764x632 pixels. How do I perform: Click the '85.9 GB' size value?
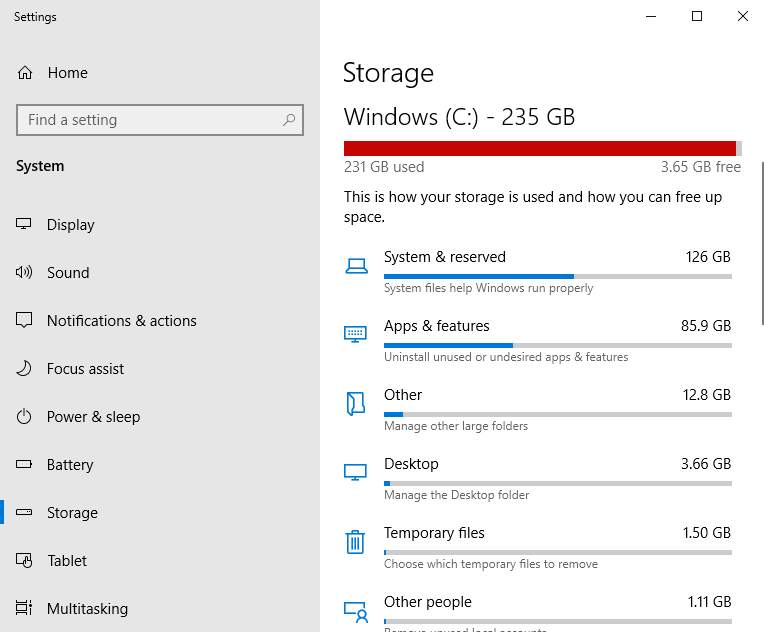click(706, 326)
